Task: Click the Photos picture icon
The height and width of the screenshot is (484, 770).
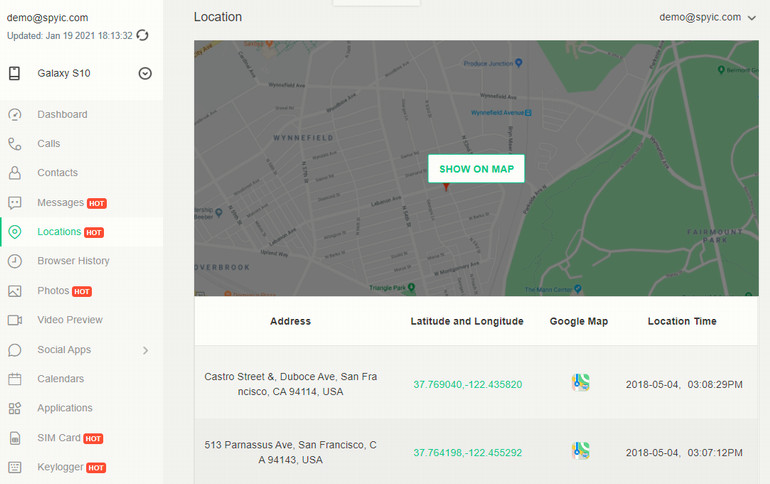Action: (x=15, y=291)
